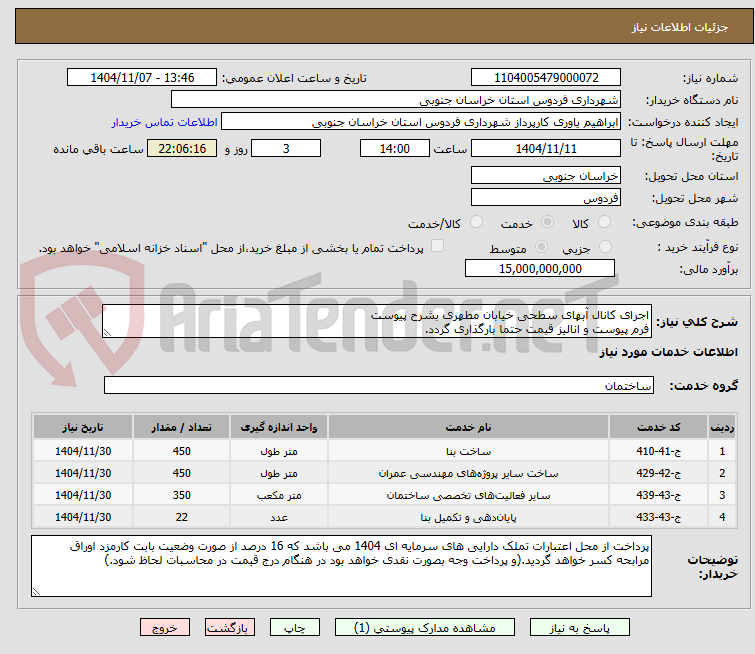Click service code ج-41-410 cell
This screenshot has height=654, width=755.
point(658,451)
